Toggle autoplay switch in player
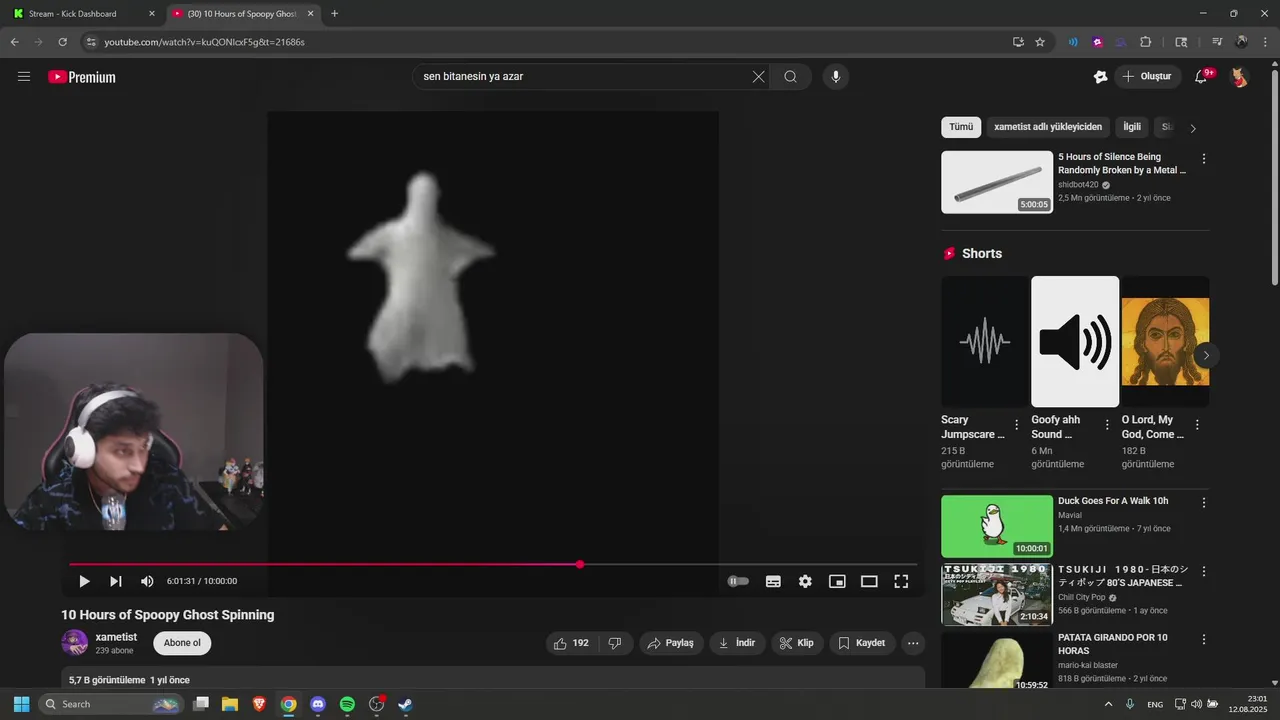The height and width of the screenshot is (720, 1280). pyautogui.click(x=738, y=581)
